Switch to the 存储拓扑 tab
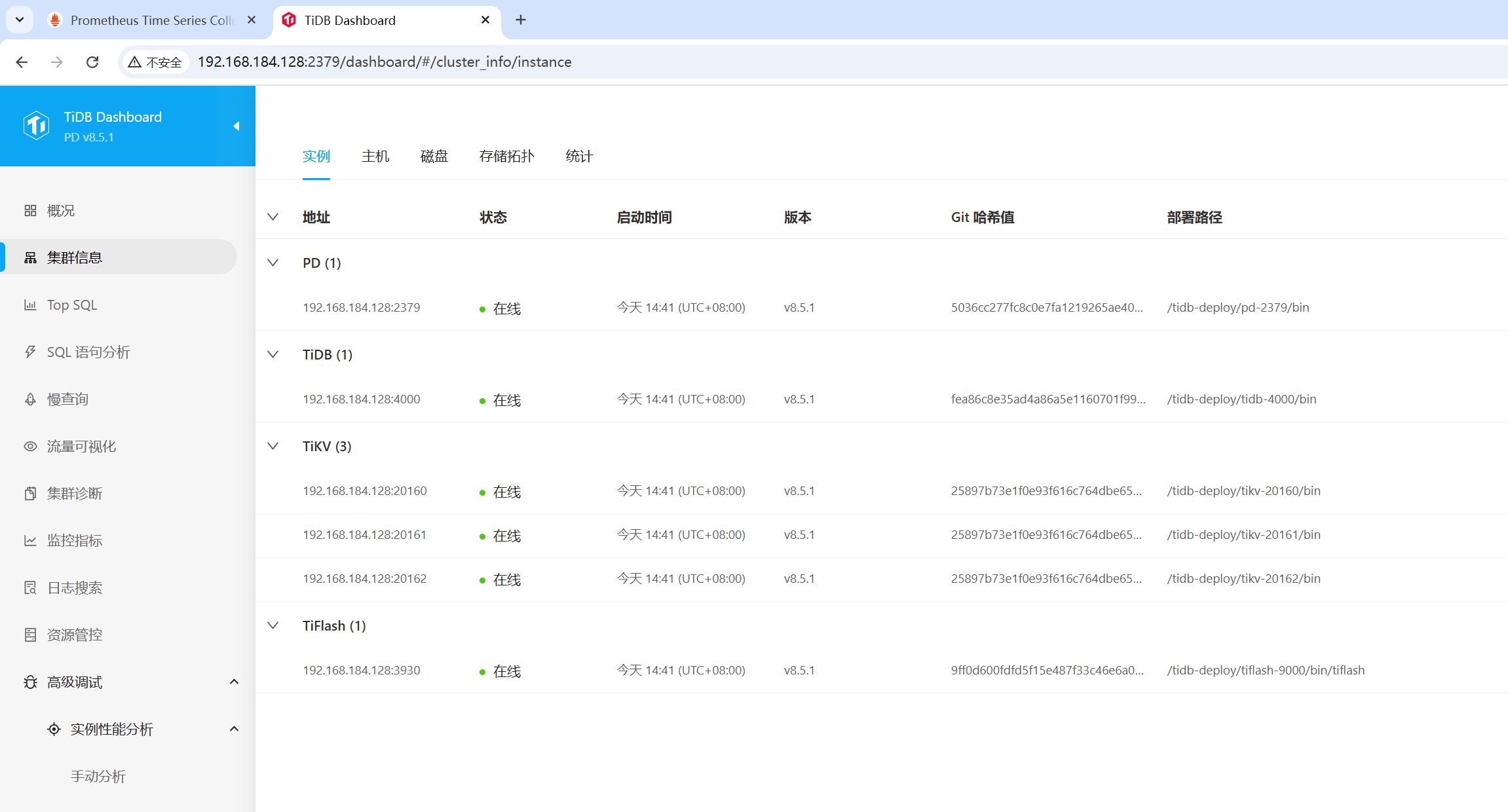 pos(507,156)
